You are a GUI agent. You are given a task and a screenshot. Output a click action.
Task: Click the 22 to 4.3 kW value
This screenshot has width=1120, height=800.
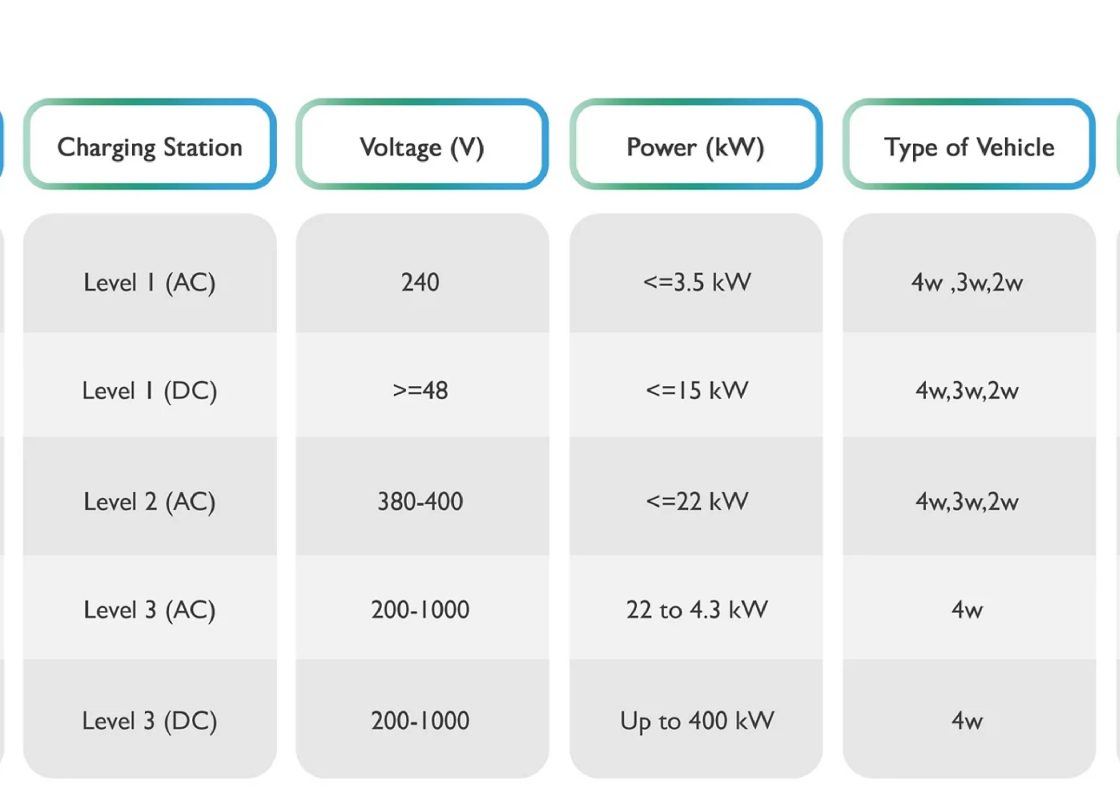696,609
